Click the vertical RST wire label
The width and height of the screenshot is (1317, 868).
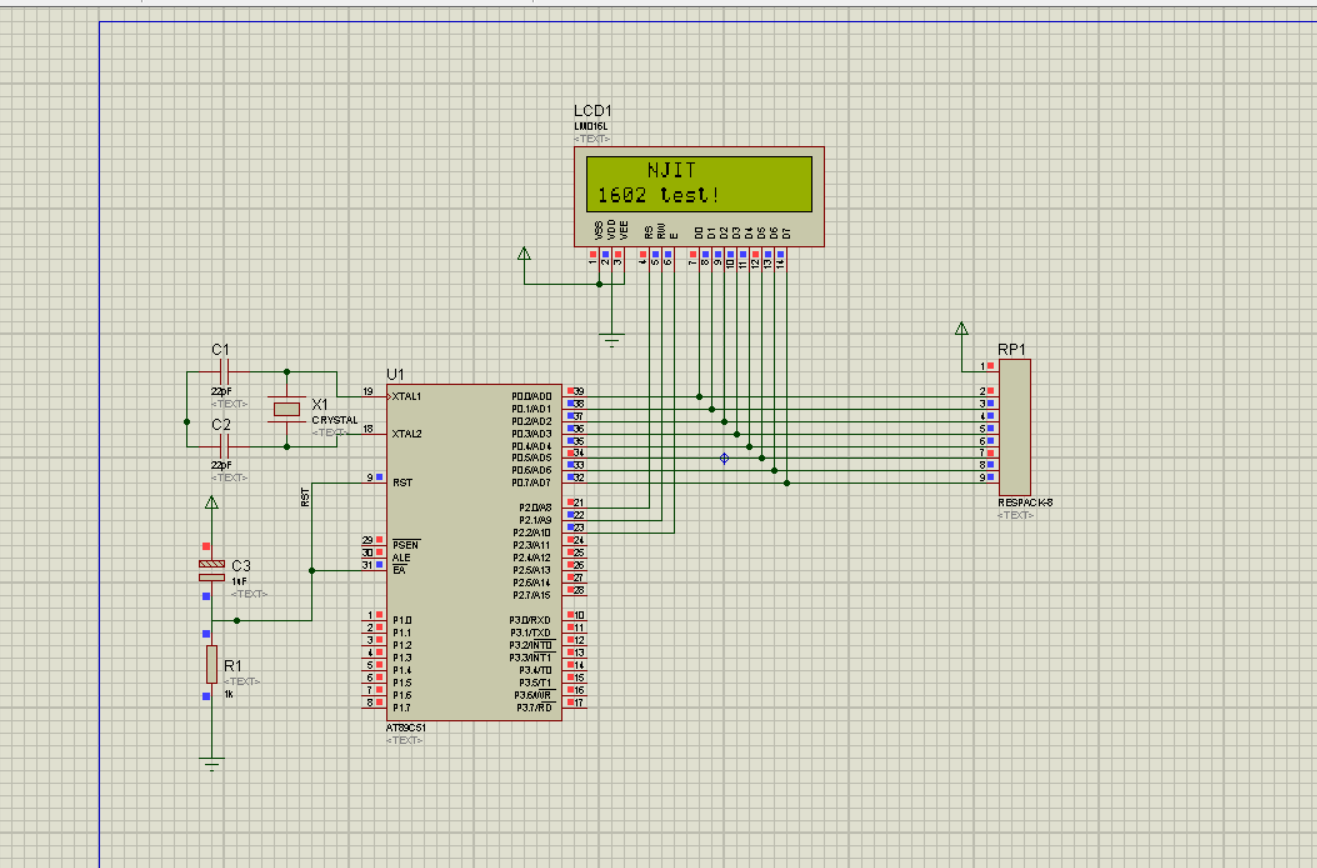pos(305,497)
